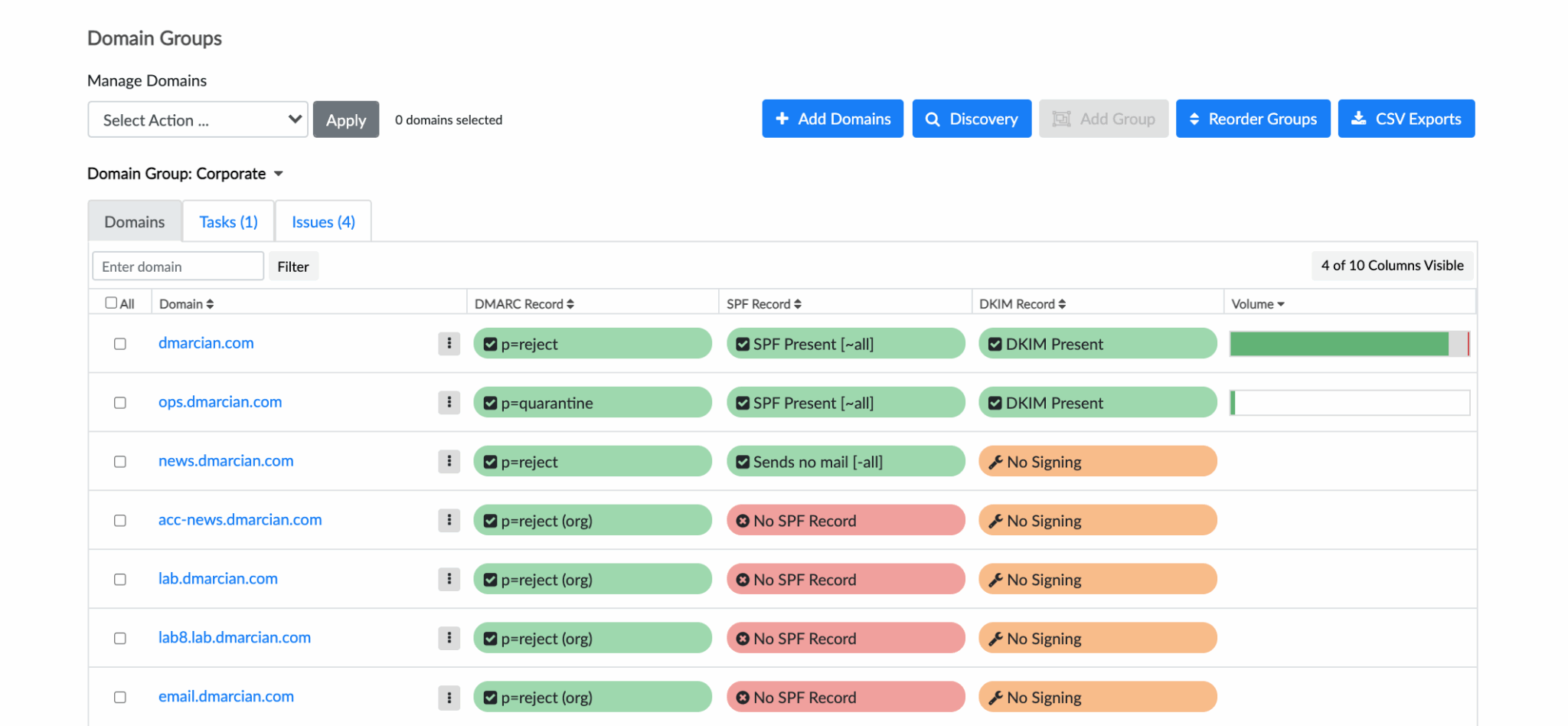The image size is (1568, 726).
Task: Open the Issues (4) tab
Action: pos(323,222)
